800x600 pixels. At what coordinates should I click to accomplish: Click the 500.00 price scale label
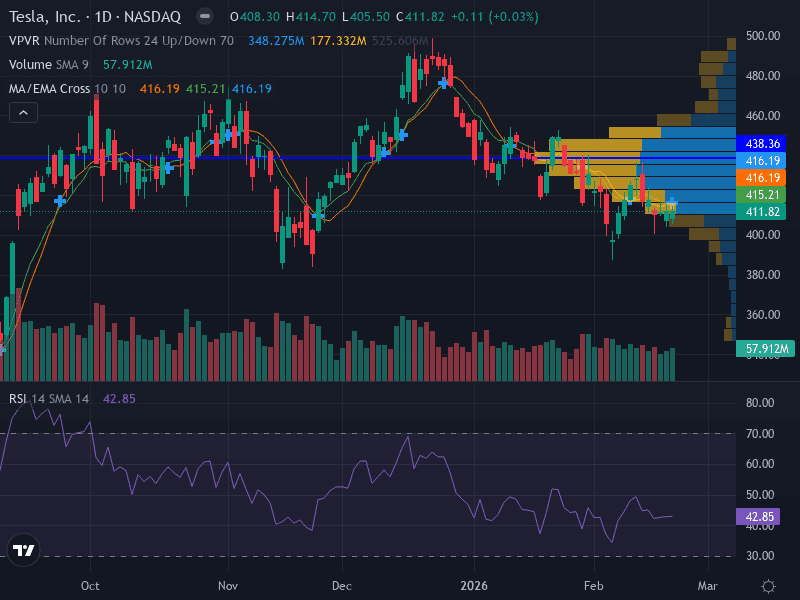coord(763,36)
